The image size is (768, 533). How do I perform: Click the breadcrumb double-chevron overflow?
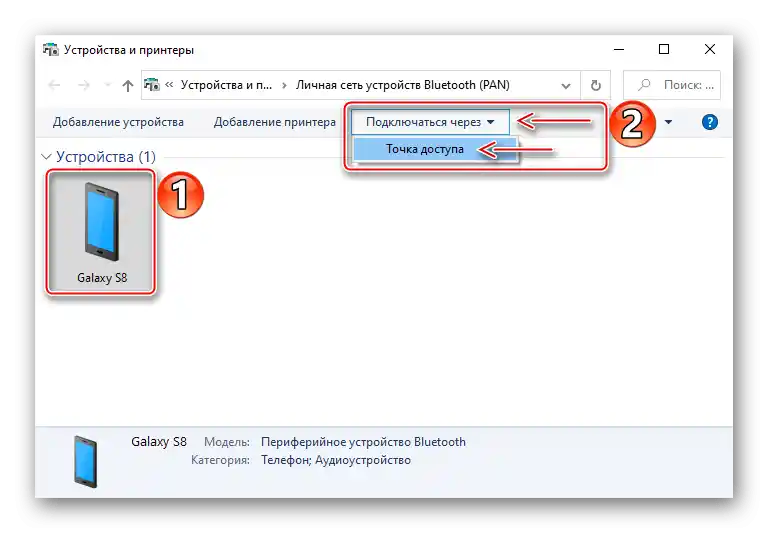click(169, 85)
